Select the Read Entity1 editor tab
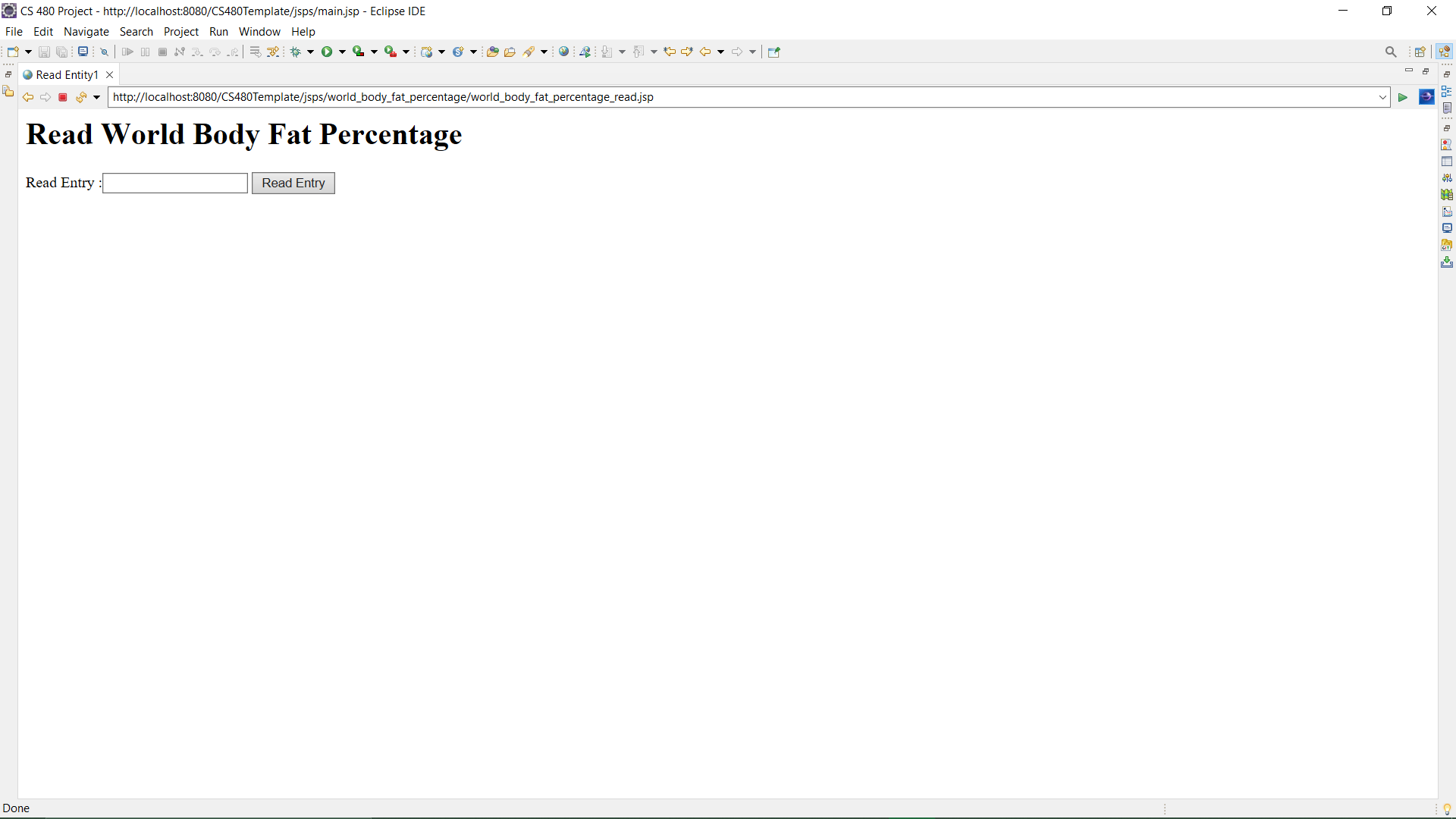 67,74
